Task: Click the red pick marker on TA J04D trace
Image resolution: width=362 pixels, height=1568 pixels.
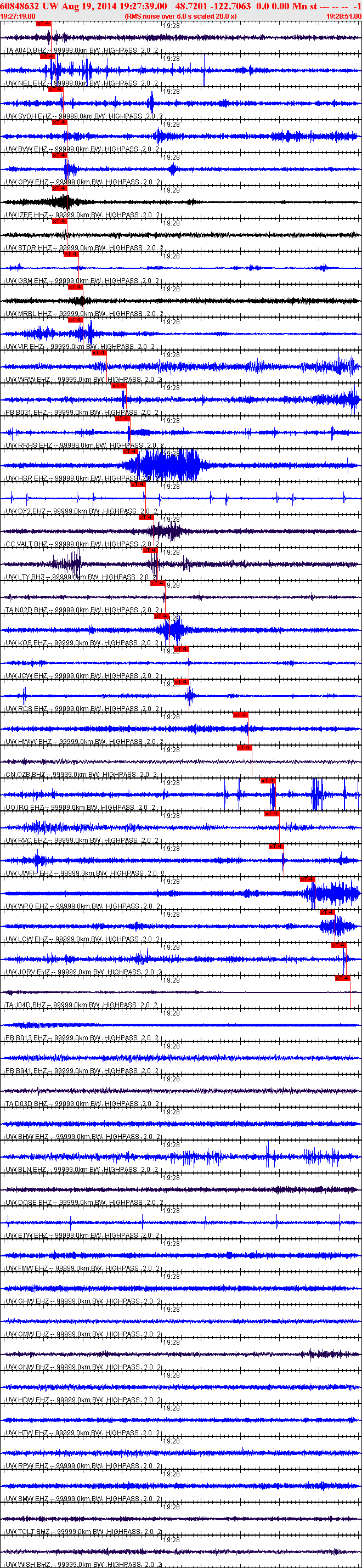Action: point(343,978)
